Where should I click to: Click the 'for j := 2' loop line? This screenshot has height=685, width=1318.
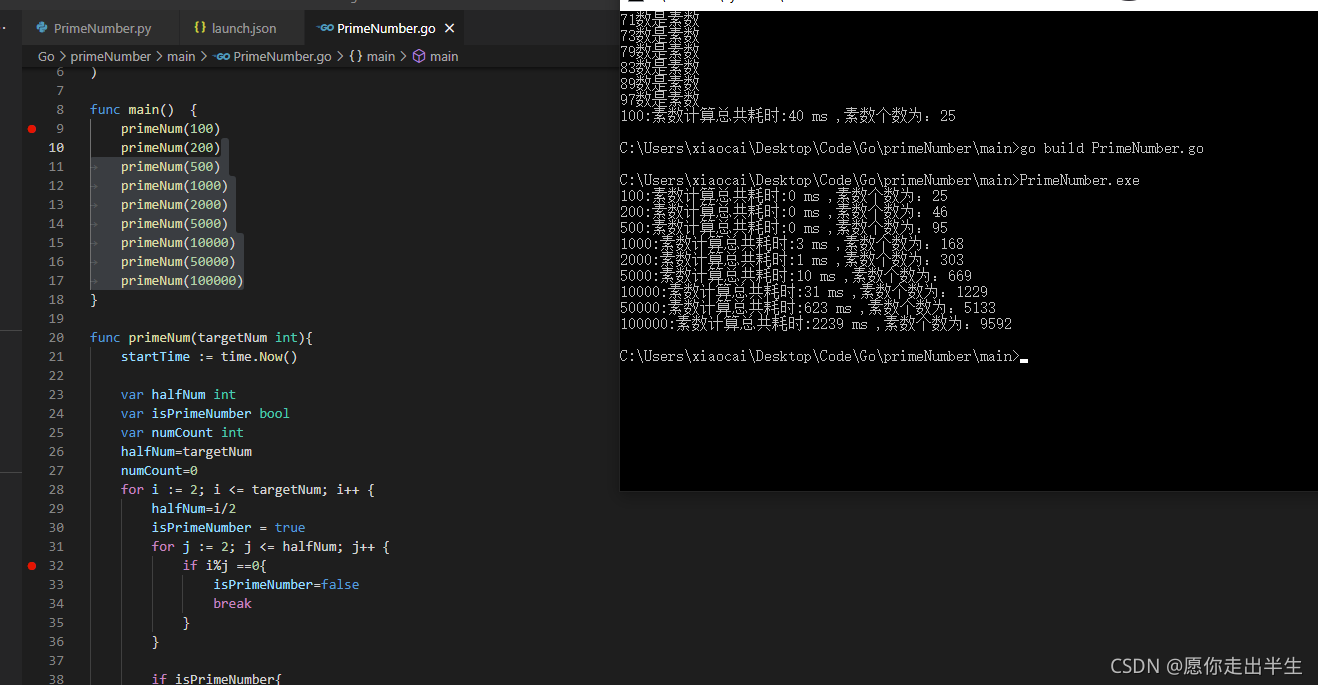coord(271,546)
